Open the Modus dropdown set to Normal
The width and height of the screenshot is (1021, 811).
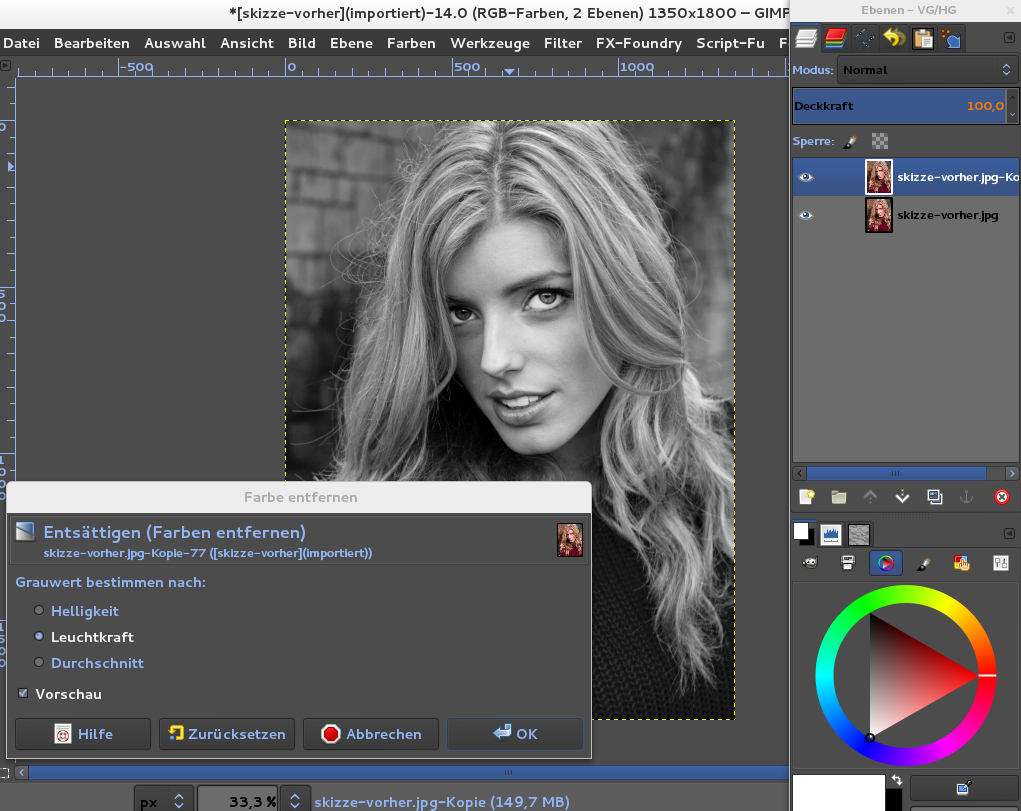927,70
